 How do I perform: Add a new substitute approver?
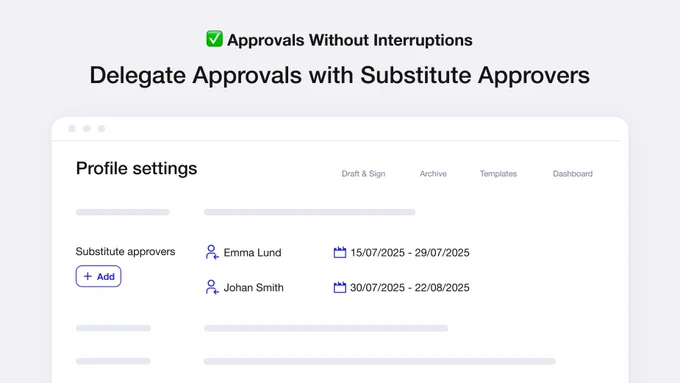click(x=98, y=276)
